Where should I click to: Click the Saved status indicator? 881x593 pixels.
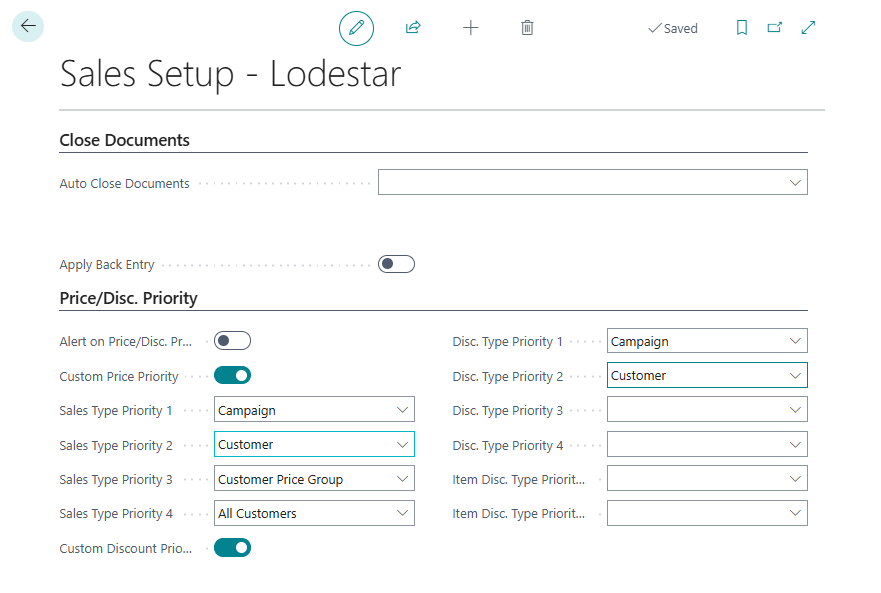tap(673, 28)
